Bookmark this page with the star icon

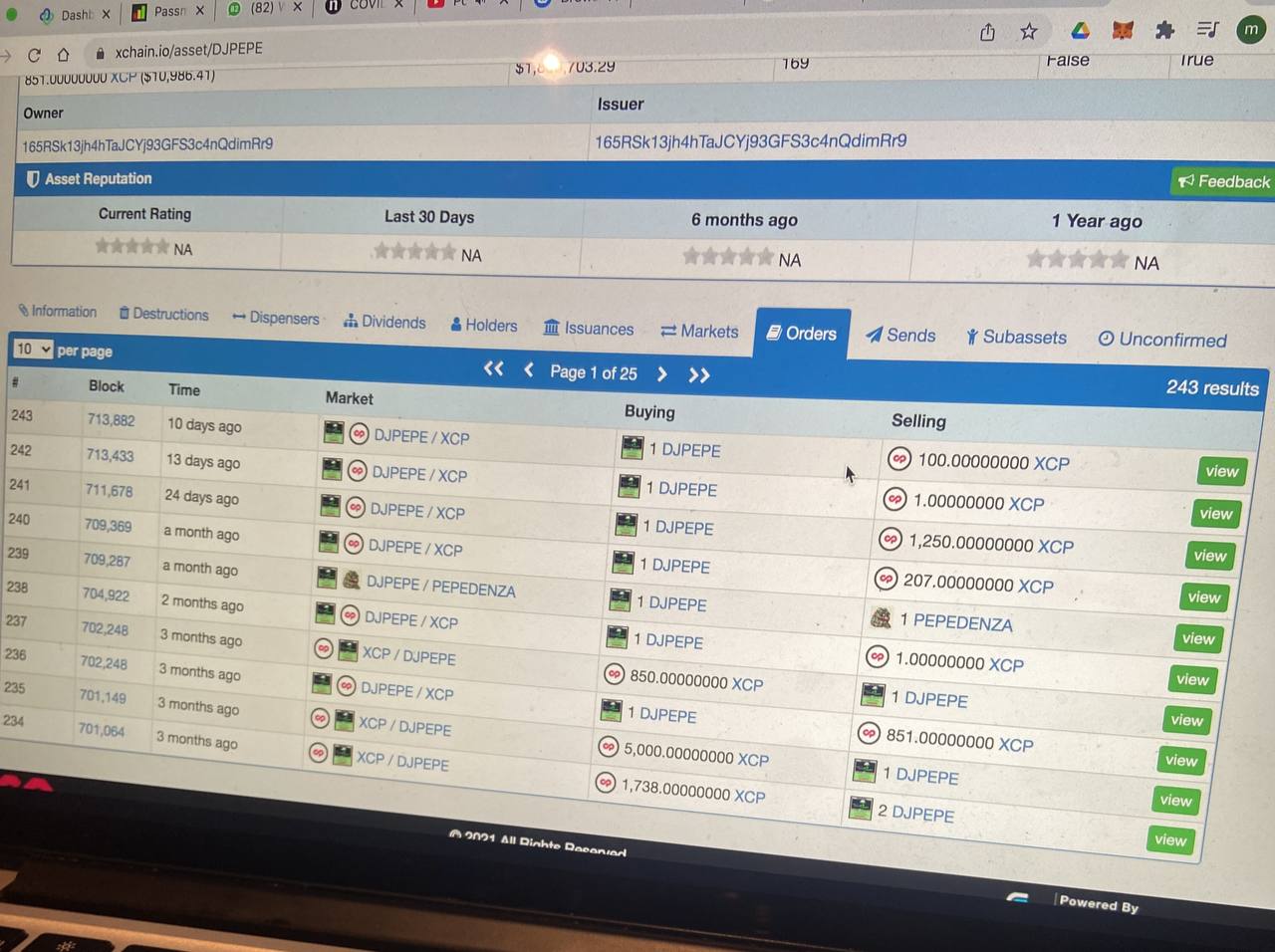(x=1029, y=32)
